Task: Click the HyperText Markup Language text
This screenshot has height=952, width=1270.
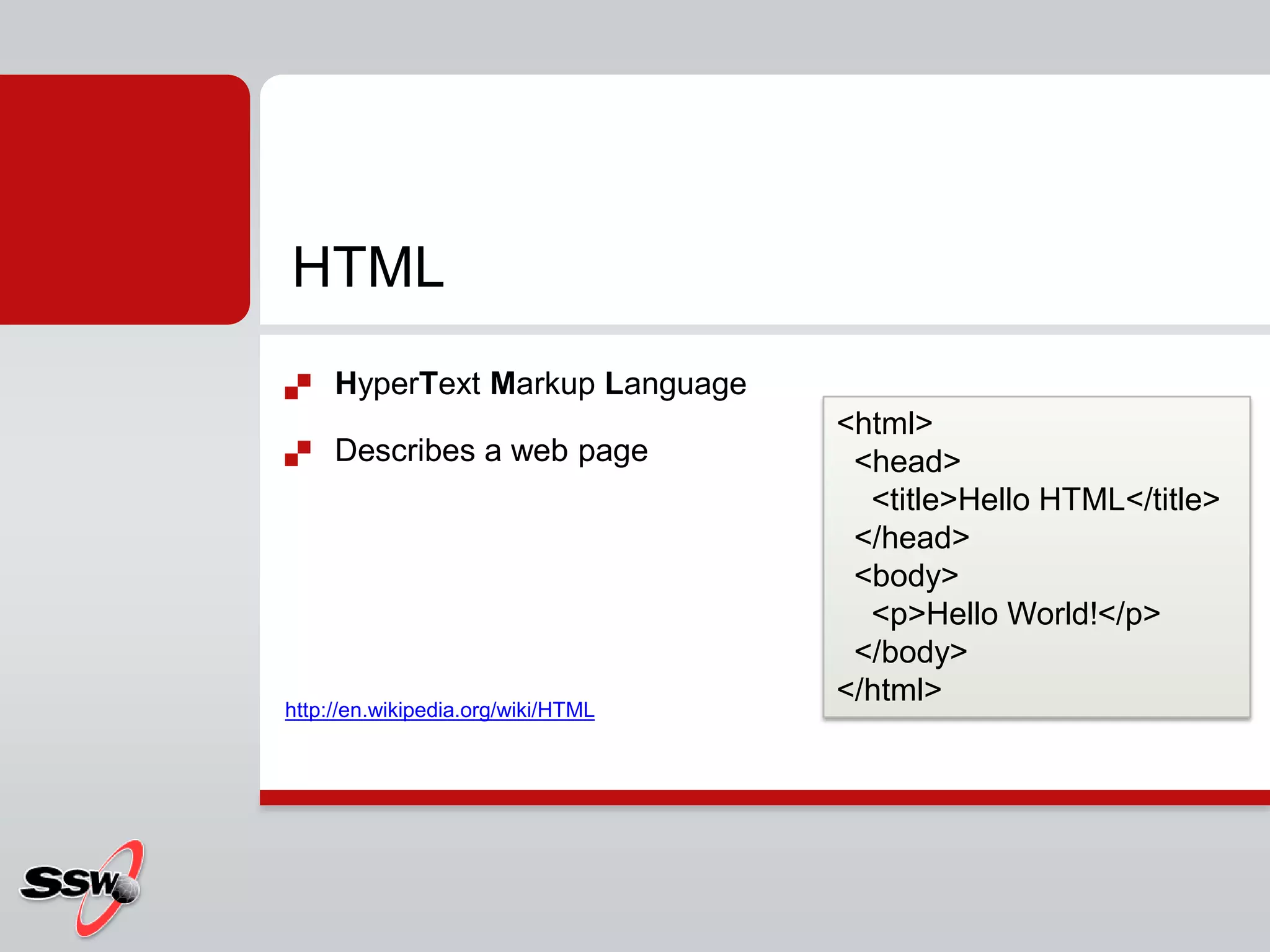Action: coord(540,384)
